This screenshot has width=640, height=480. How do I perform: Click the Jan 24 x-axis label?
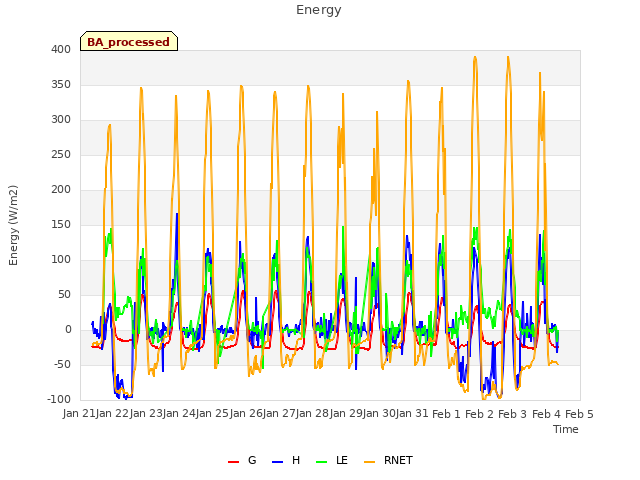[x=179, y=414]
